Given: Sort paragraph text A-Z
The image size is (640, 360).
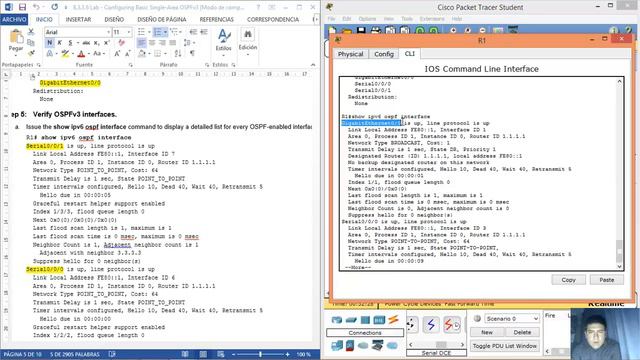Looking at the screenshot, I should tap(178, 53).
